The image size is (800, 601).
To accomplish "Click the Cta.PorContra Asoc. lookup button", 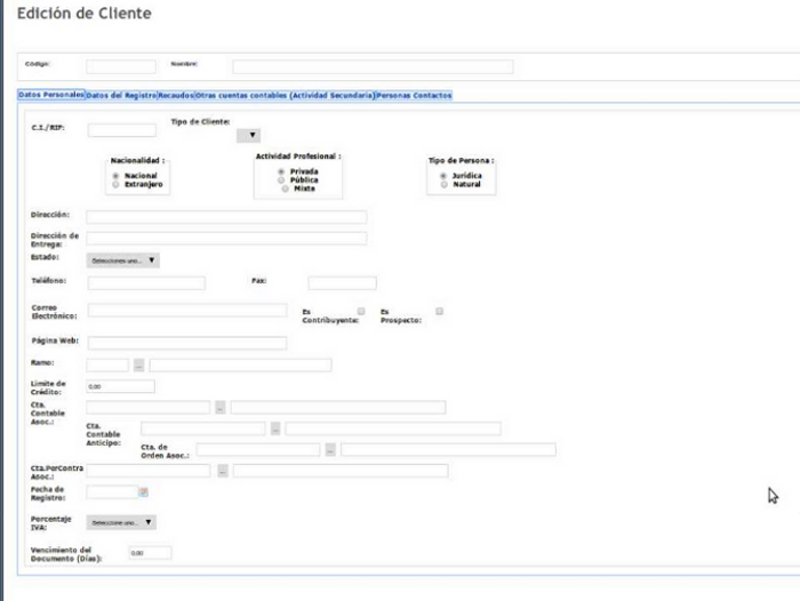I will click(223, 470).
